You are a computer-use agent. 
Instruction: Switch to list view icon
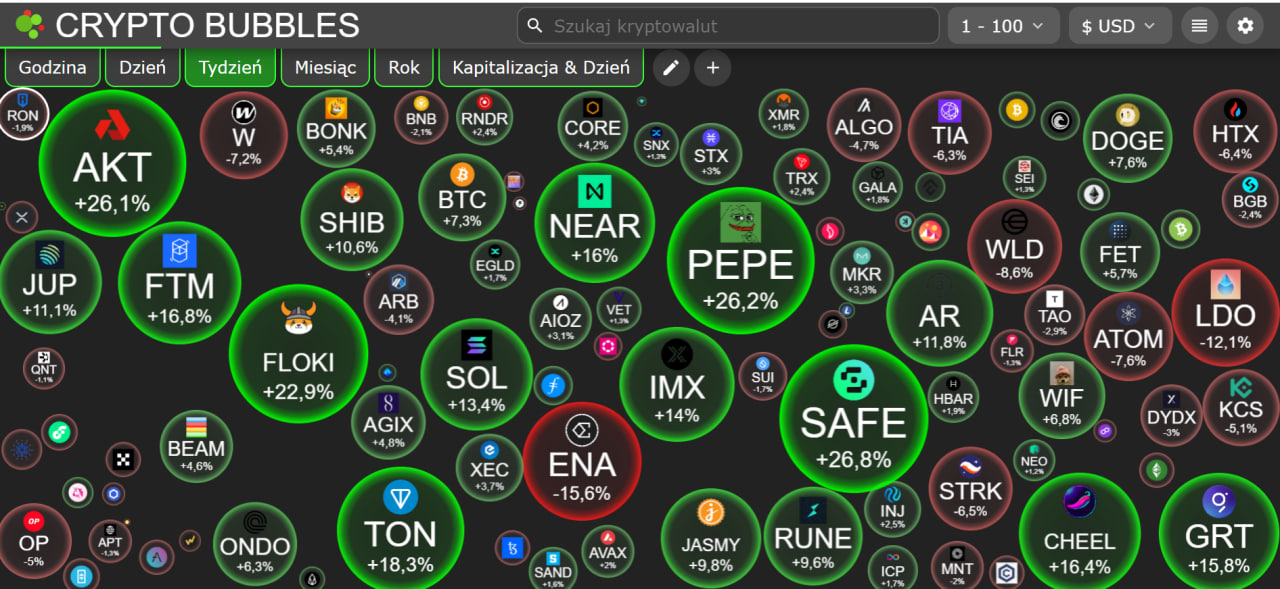coord(1200,26)
